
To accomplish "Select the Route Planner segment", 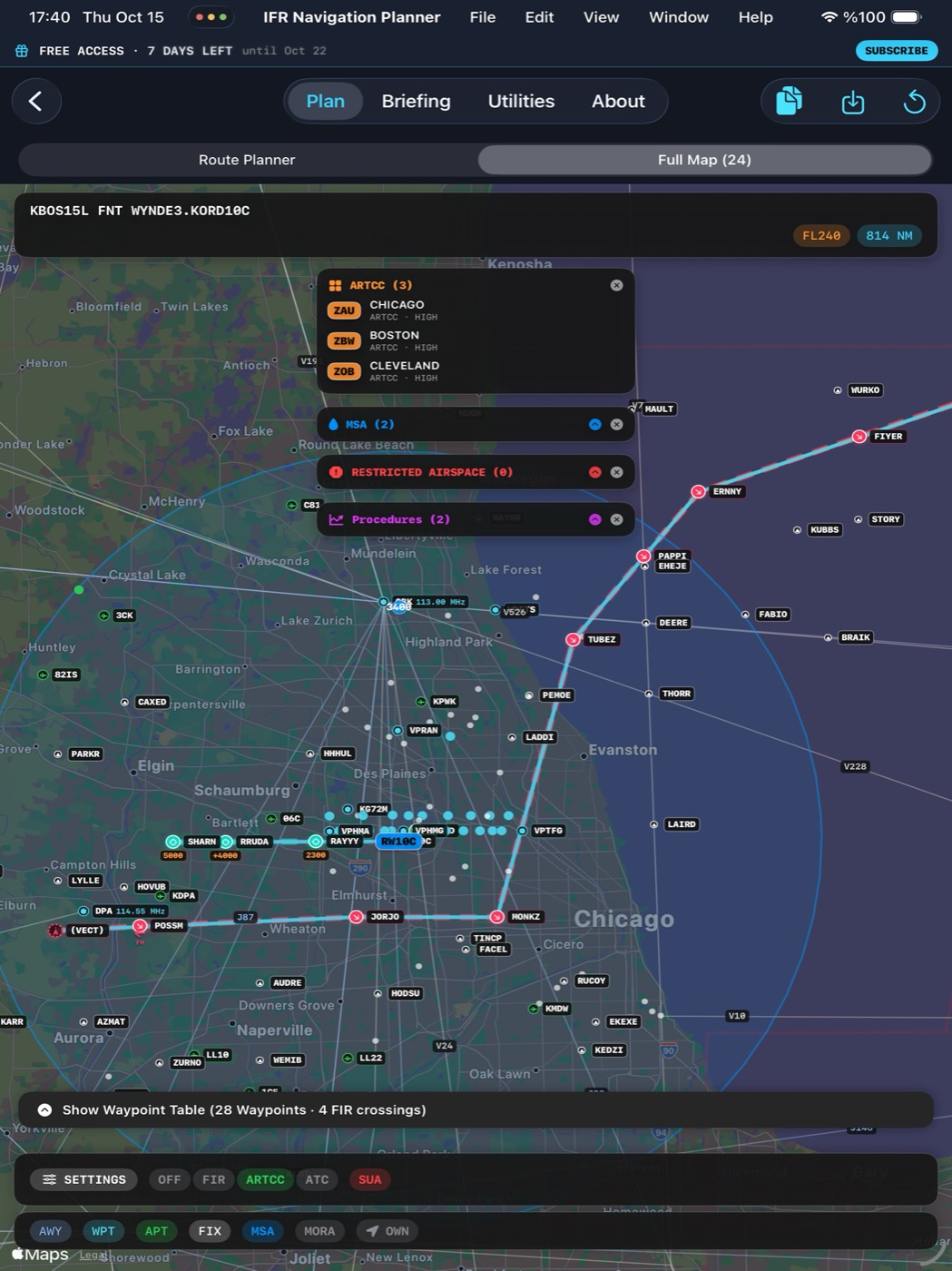I will [247, 160].
